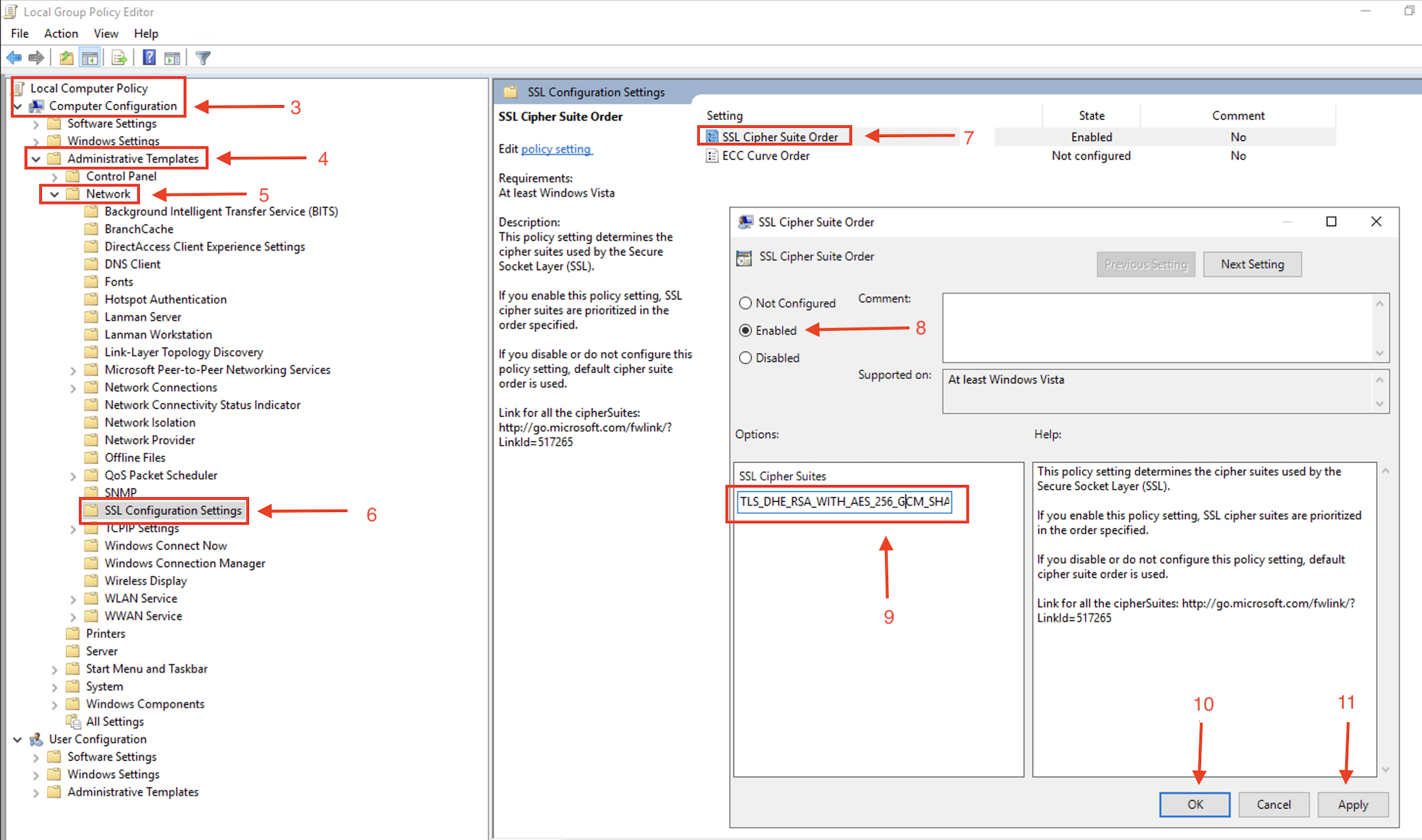The width and height of the screenshot is (1422, 840).
Task: Click the Next Setting button
Action: tap(1252, 264)
